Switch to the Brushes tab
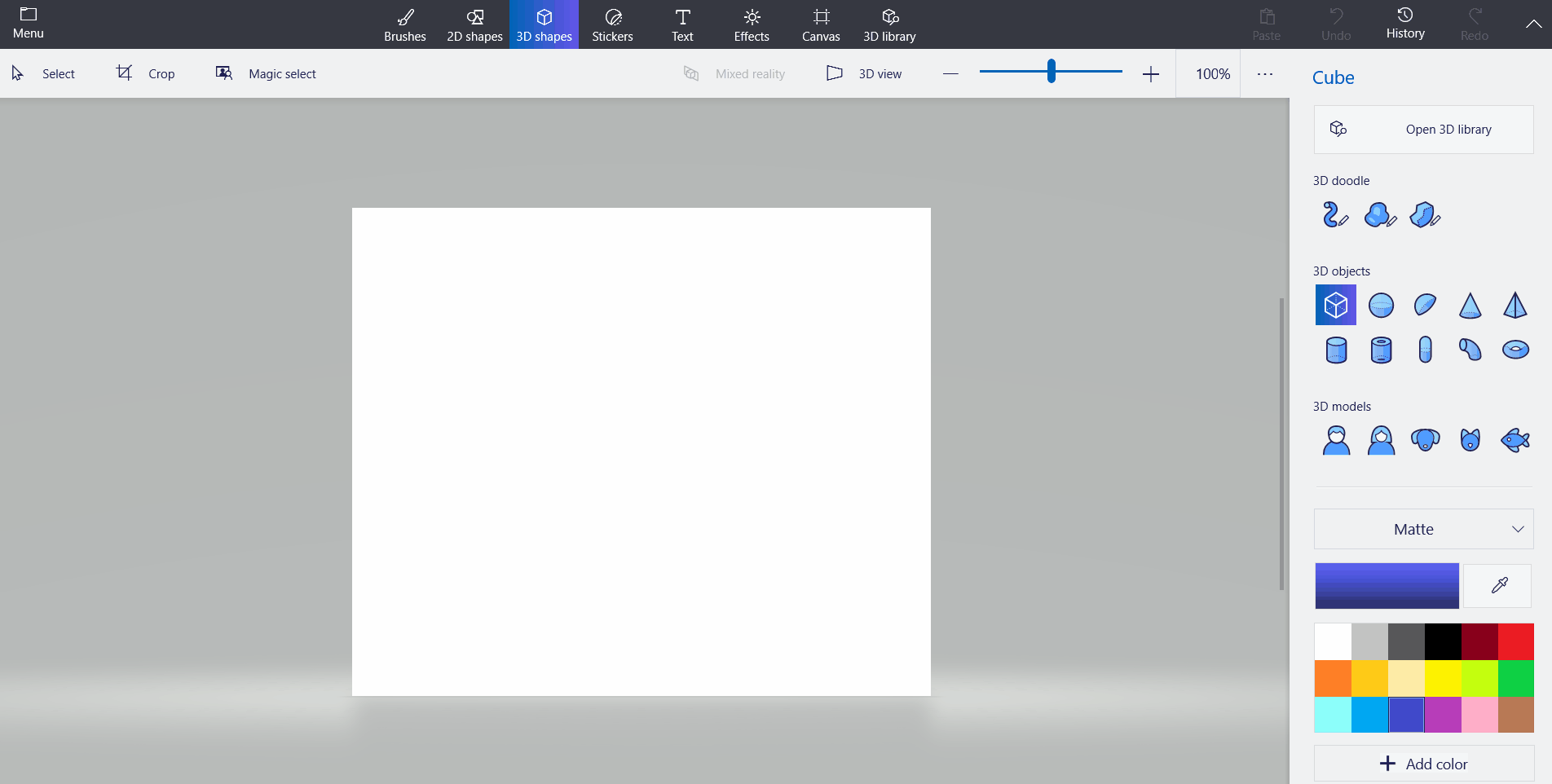Viewport: 1552px width, 784px height. point(405,24)
